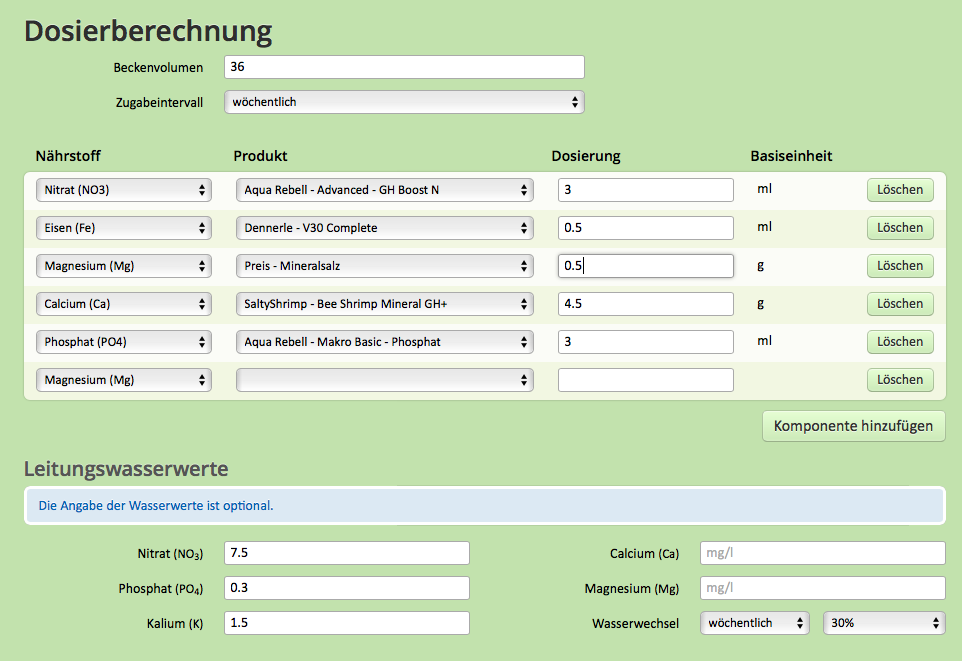The width and height of the screenshot is (962, 661).
Task: Delete the Calcium (Ca) row with Löschen
Action: pos(900,304)
